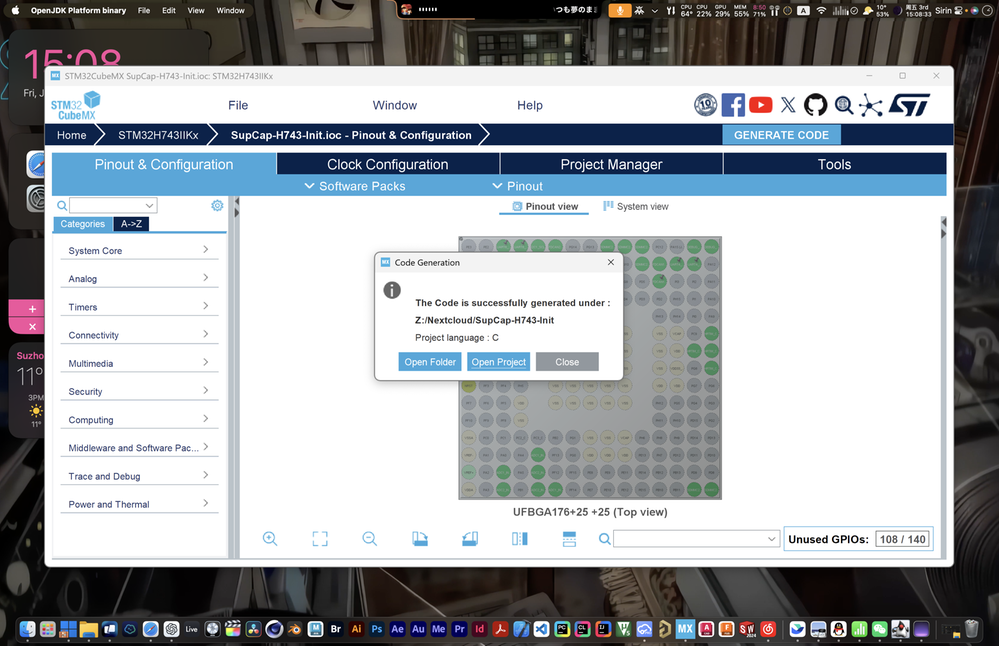The height and width of the screenshot is (646, 999).
Task: Switch peripheral list sorting to A->Z
Action: 131,224
